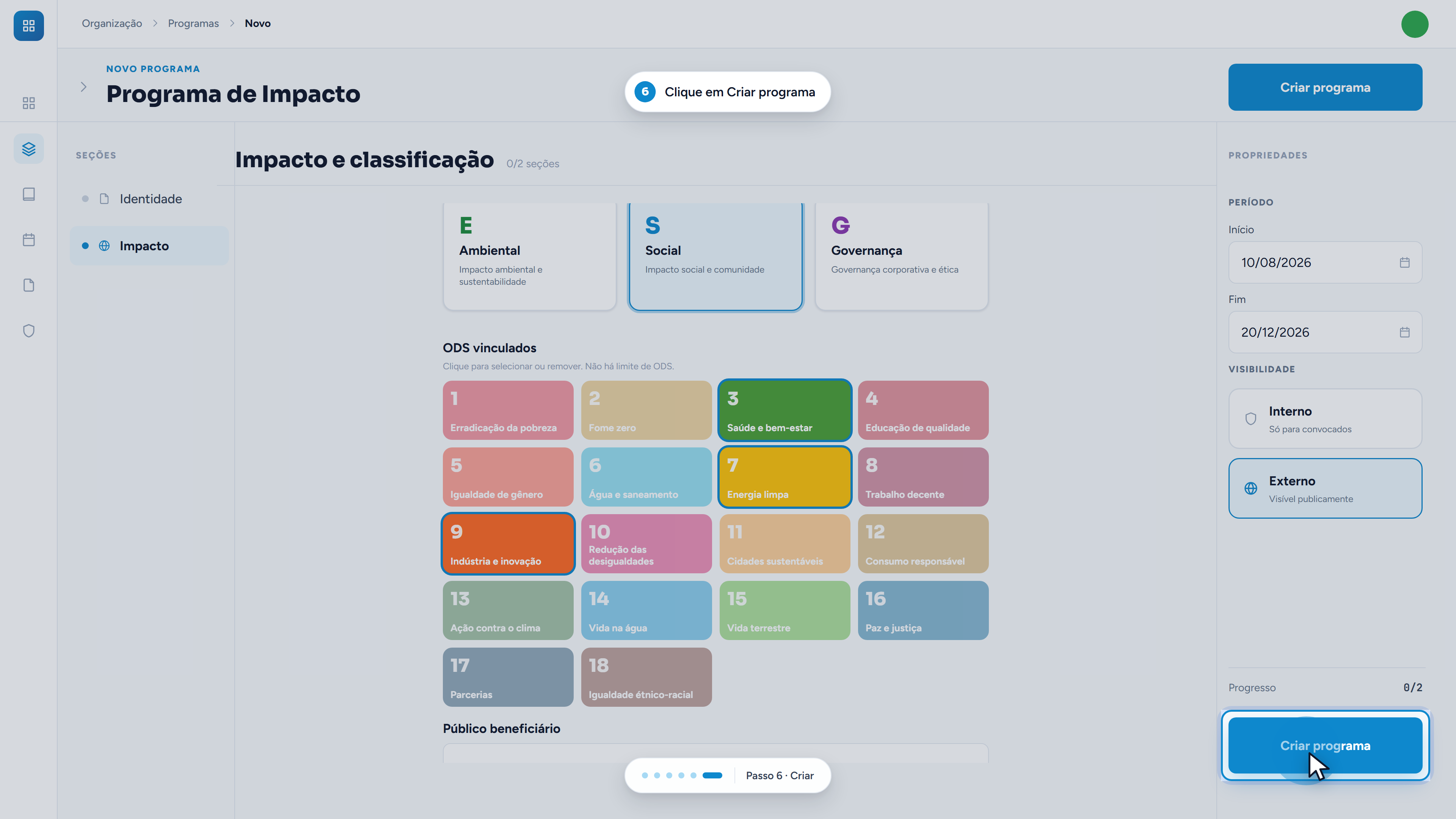Select the Governança ESG card
The width and height of the screenshot is (1456, 819).
coord(902,256)
